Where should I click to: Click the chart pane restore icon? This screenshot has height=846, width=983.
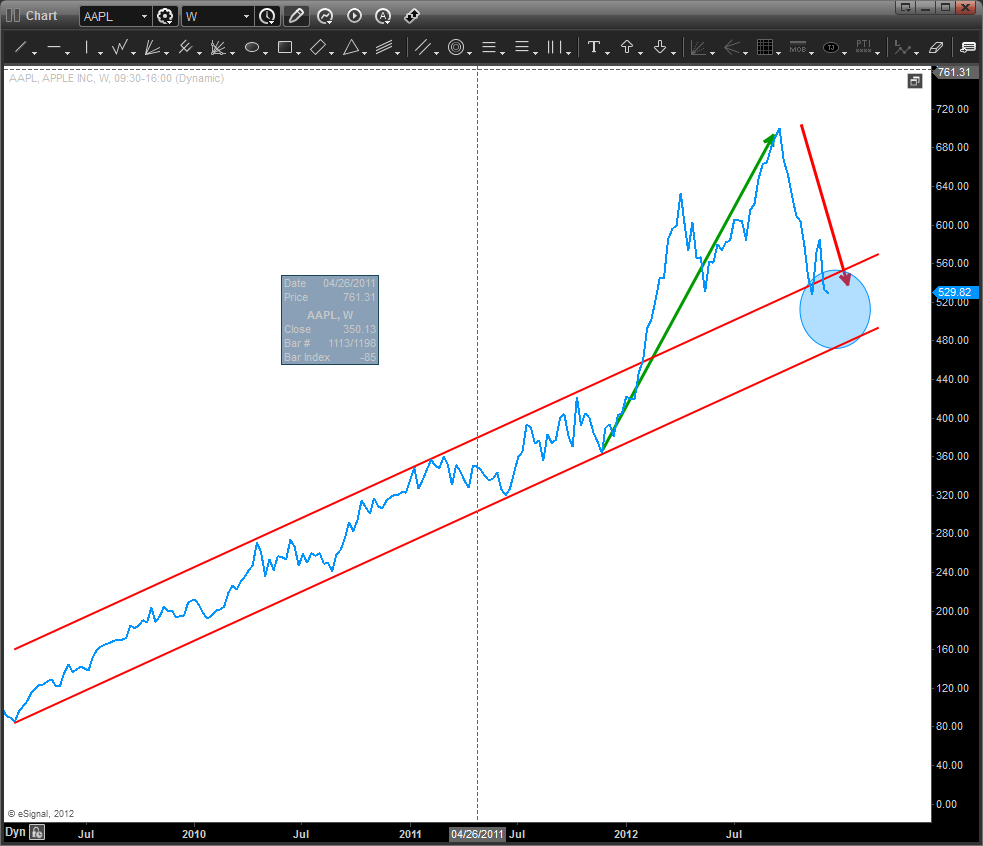coord(915,81)
